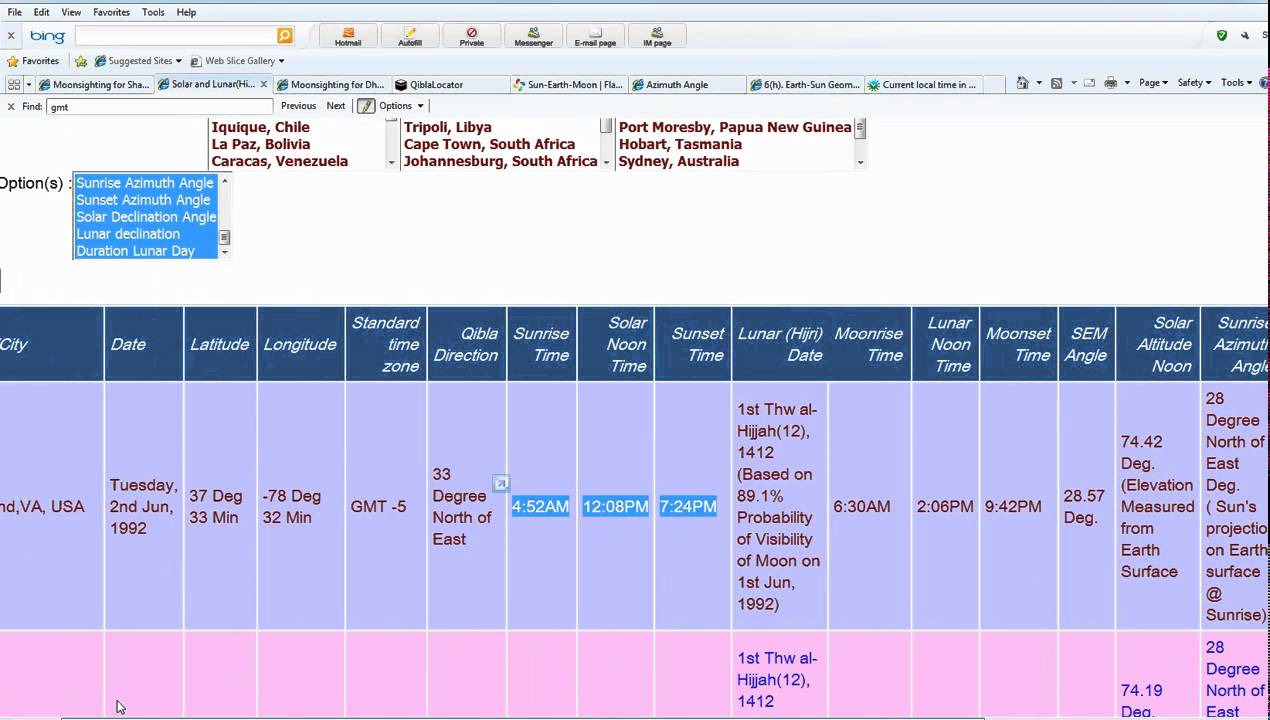Image resolution: width=1270 pixels, height=720 pixels.
Task: Close the Find bar
Action: (11, 106)
